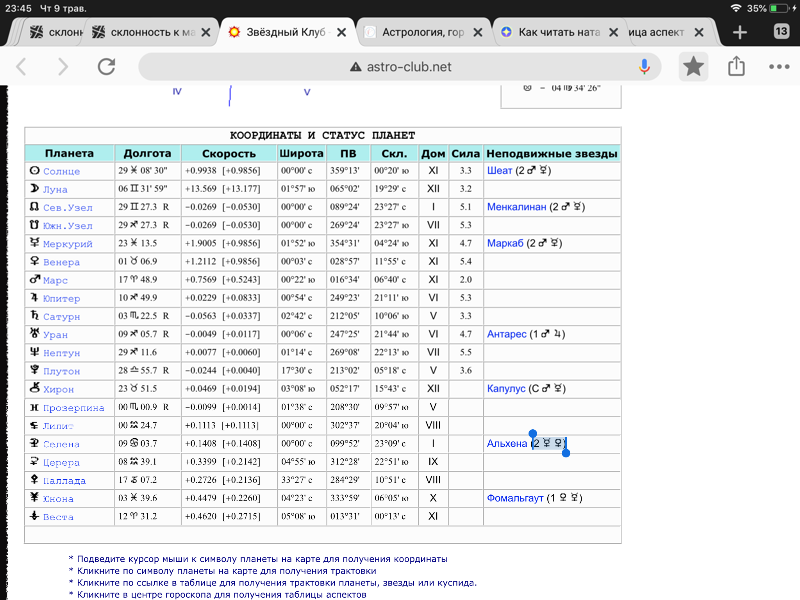Close the Звёздный Клуб tab

[x=342, y=32]
